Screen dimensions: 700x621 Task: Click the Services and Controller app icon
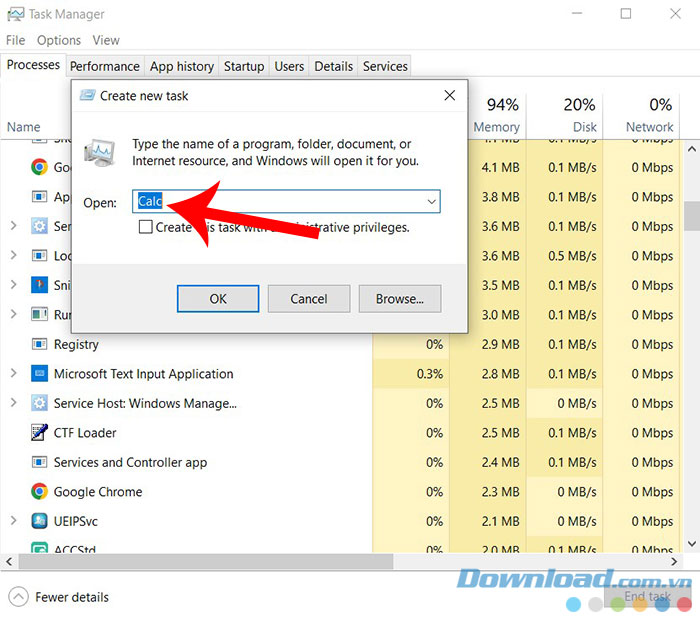[x=39, y=462]
